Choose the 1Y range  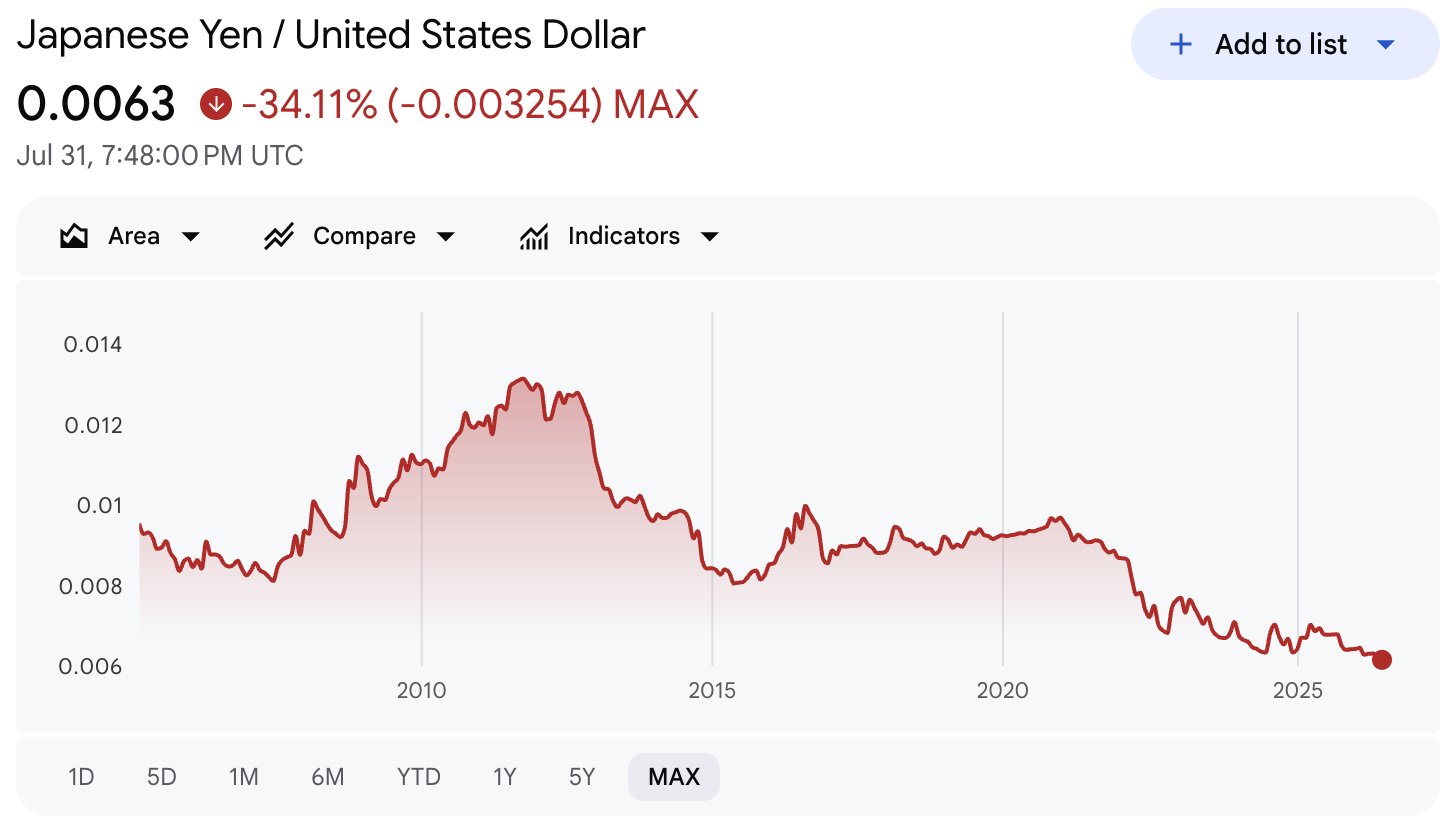(x=505, y=777)
